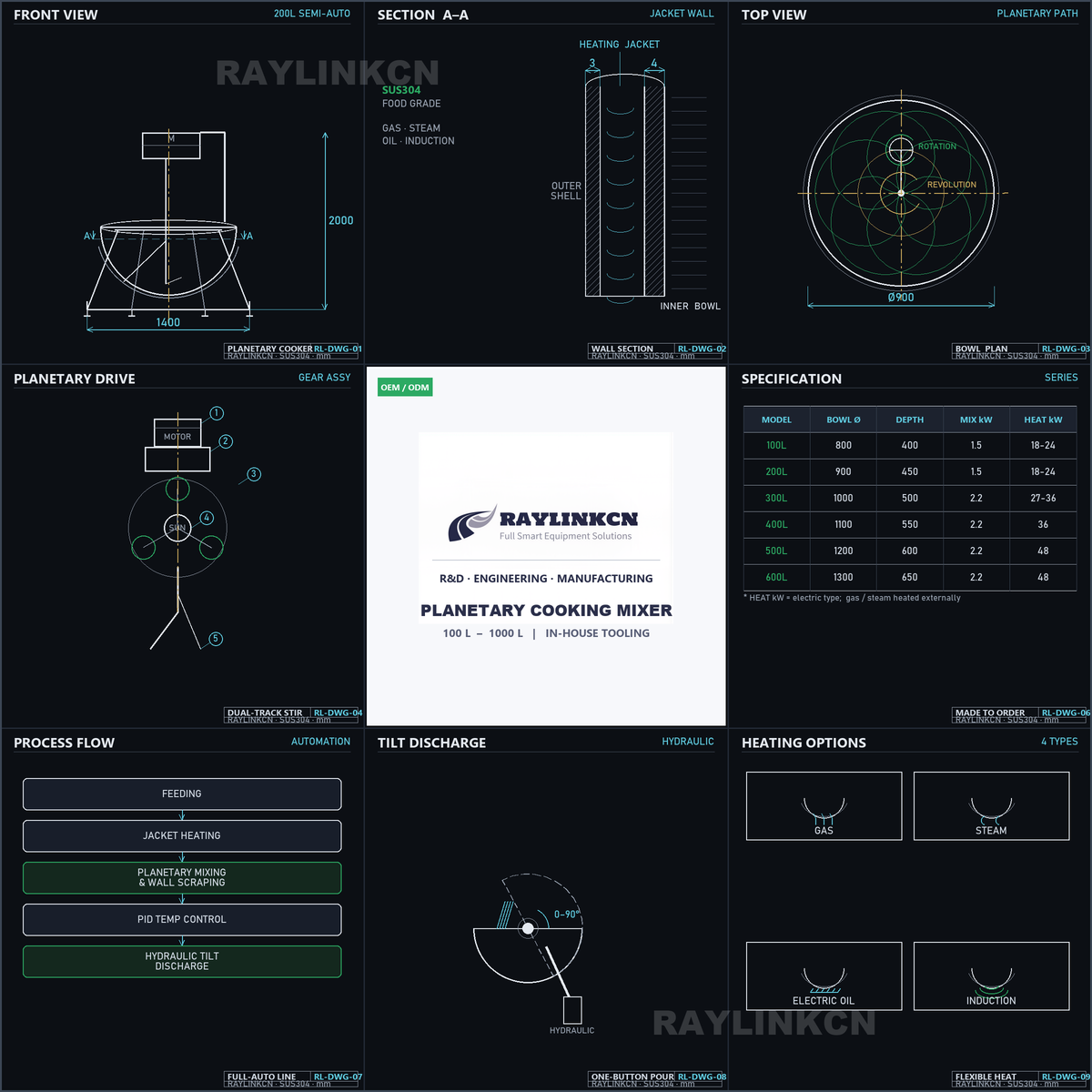This screenshot has width=1092, height=1092.
Task: Select the 500L model row label
Action: pos(776,551)
